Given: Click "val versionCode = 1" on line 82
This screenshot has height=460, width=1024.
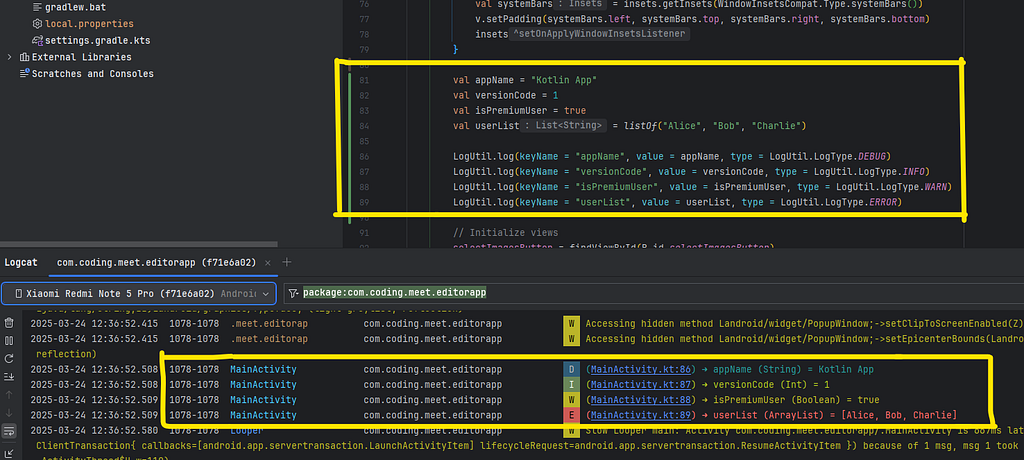Looking at the screenshot, I should pyautogui.click(x=506, y=95).
